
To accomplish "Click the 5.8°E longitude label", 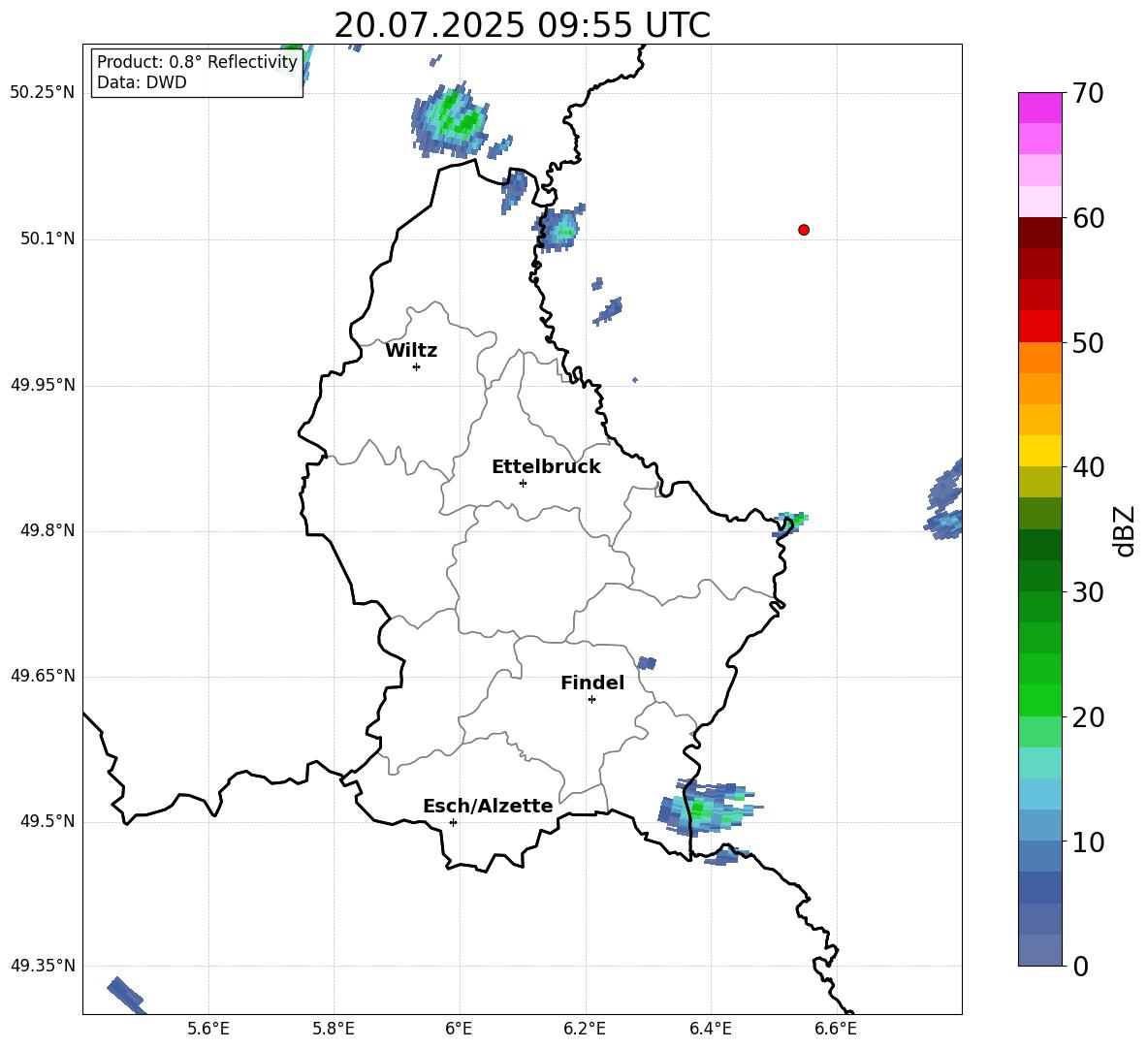I will tap(334, 1030).
